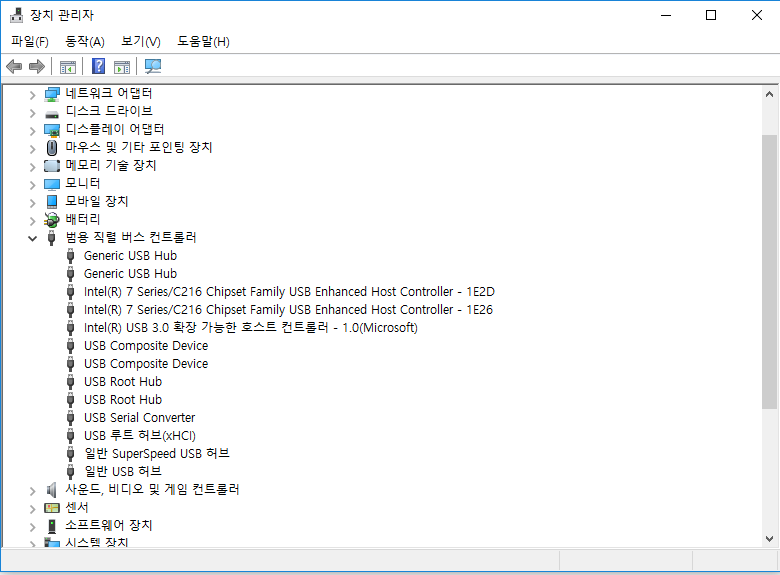This screenshot has width=780, height=575.
Task: Click the 모바일 장치 icon
Action: tap(52, 201)
